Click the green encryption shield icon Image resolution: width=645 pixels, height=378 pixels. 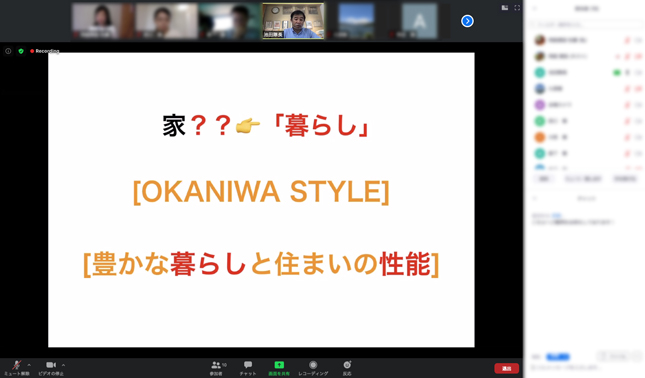click(x=21, y=51)
